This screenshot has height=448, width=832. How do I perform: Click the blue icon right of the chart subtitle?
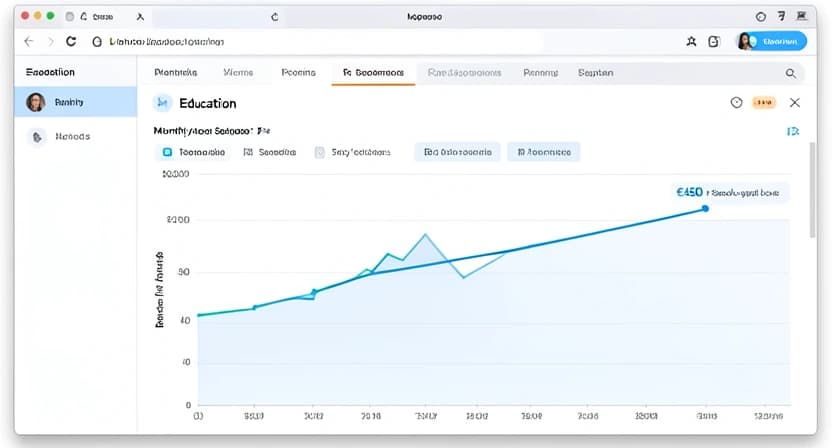coord(793,131)
